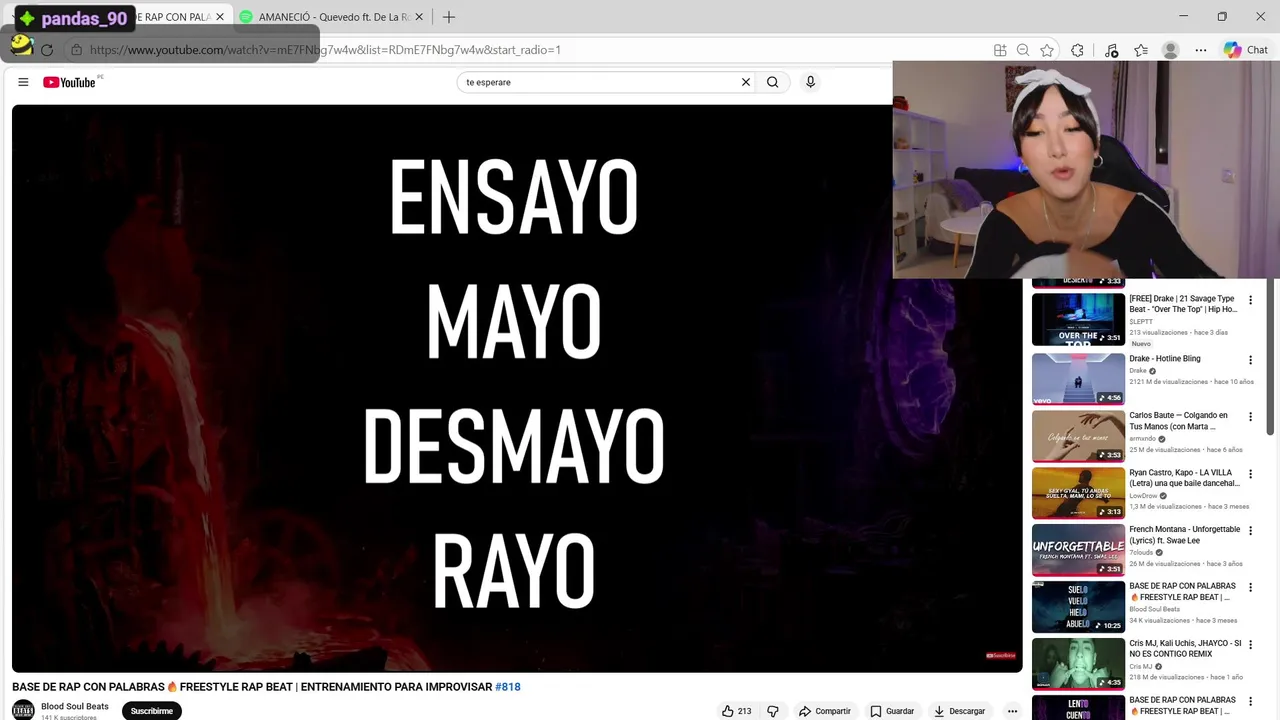Open the browser profile avatar

pyautogui.click(x=1170, y=50)
